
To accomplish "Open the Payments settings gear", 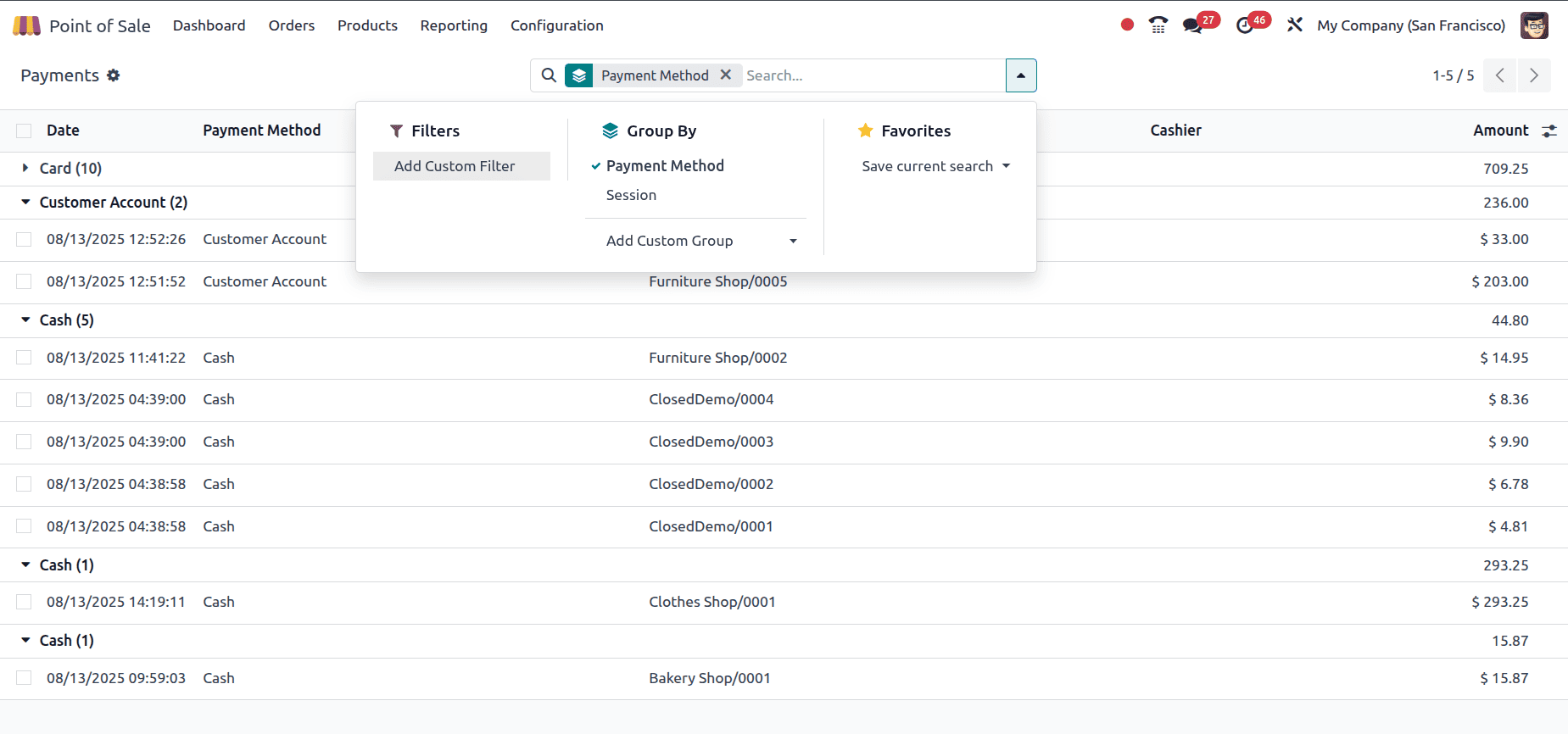I will pyautogui.click(x=114, y=75).
